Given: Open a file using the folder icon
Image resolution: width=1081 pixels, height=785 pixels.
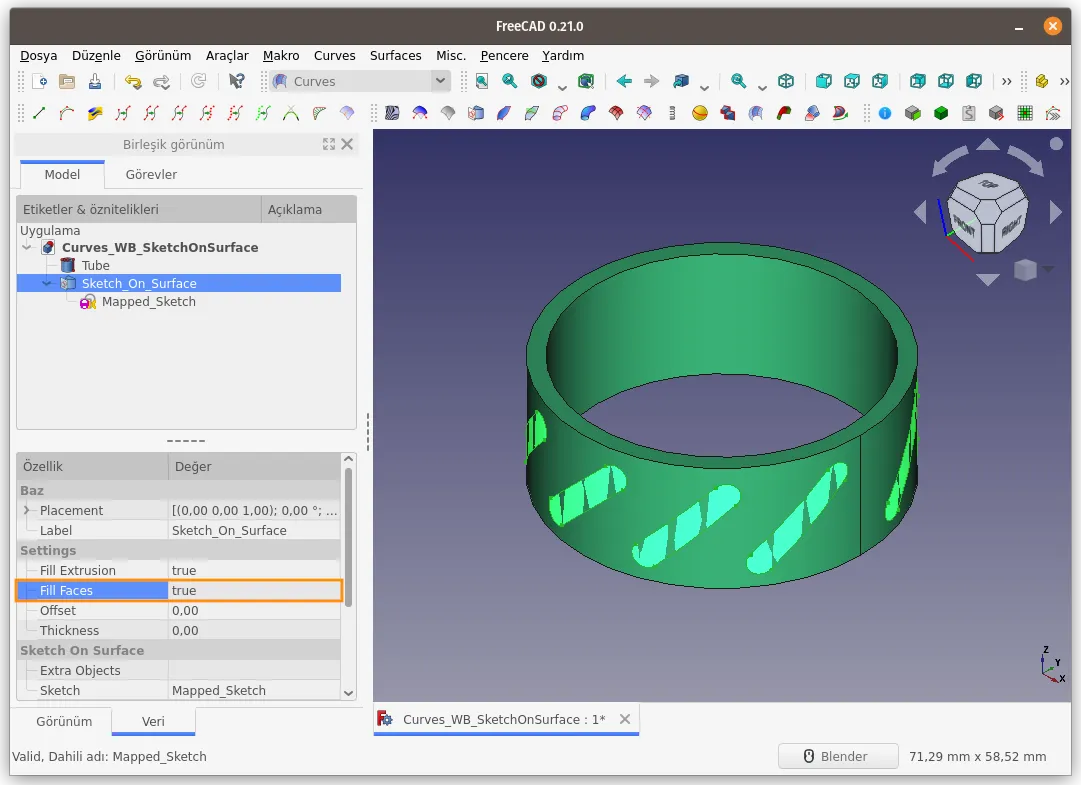Looking at the screenshot, I should [67, 81].
